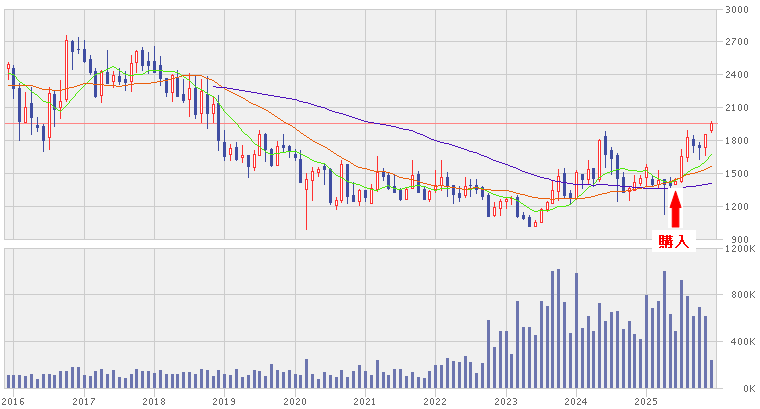
Task: Click the 400K volume axis label
Action: 738,342
